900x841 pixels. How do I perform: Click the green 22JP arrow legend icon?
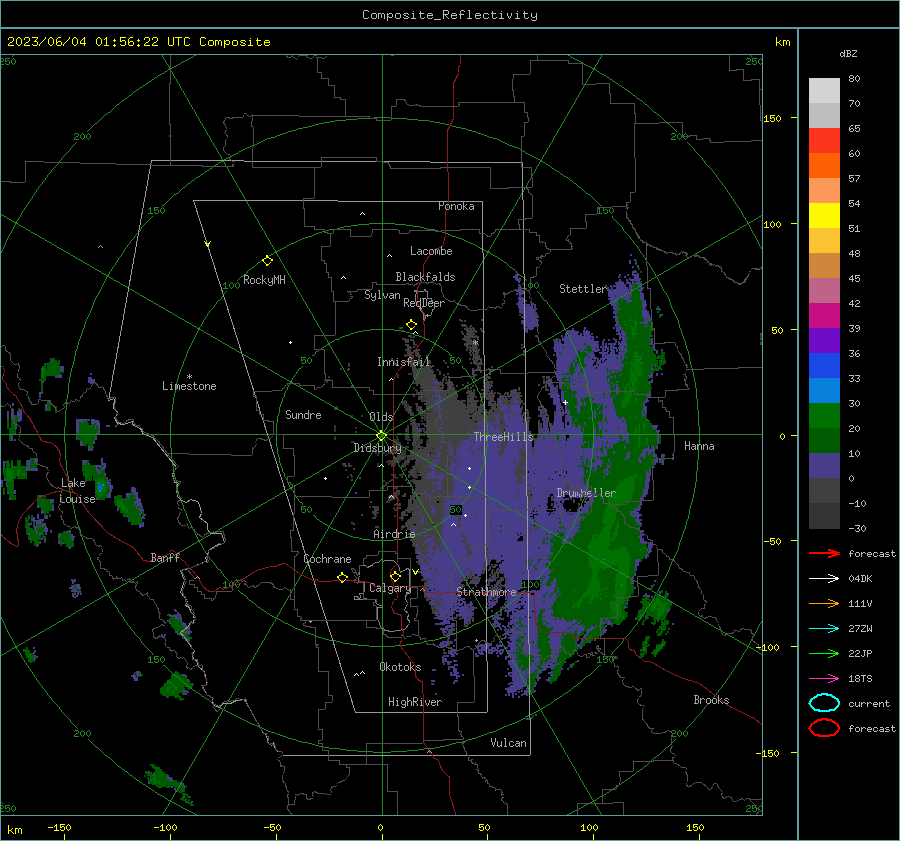[824, 653]
